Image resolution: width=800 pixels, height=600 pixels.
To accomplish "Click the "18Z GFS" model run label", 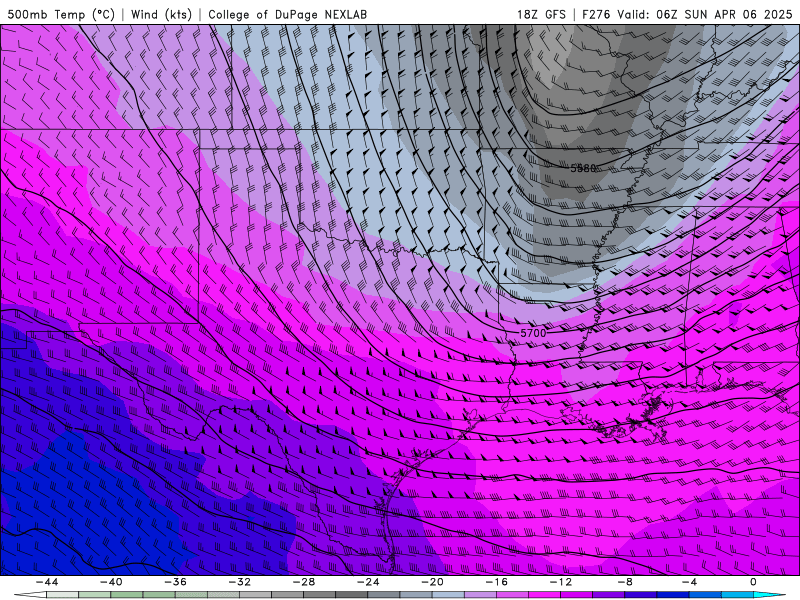I will [x=541, y=14].
